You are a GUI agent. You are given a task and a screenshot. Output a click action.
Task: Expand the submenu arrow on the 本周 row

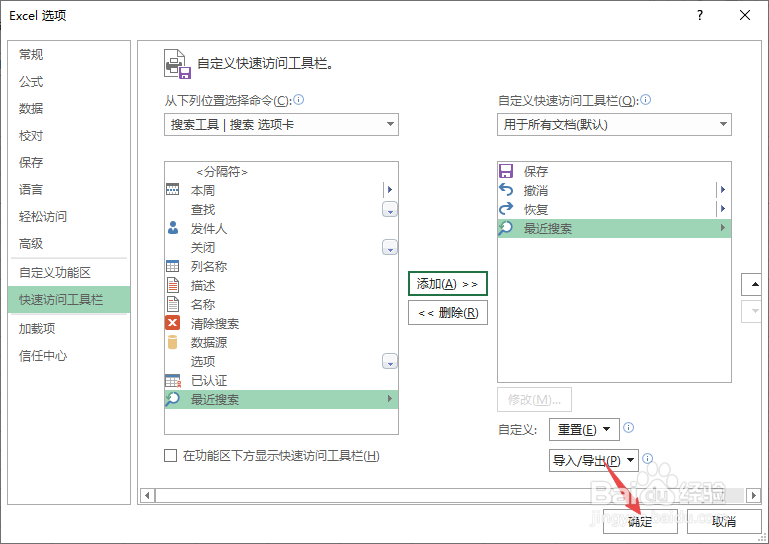389,189
